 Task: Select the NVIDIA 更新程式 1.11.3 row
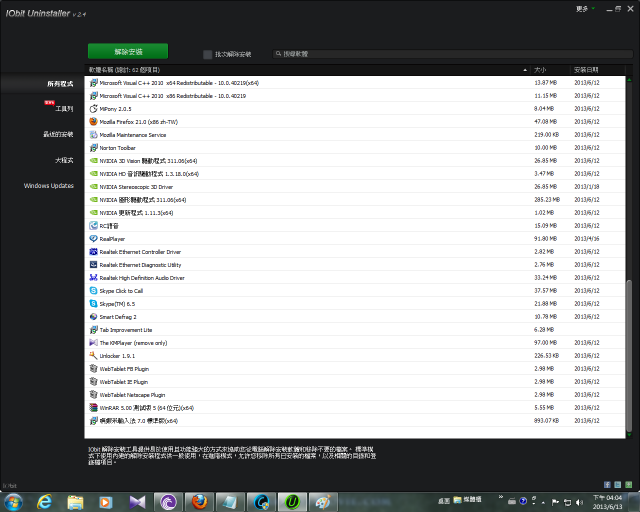coord(355,213)
